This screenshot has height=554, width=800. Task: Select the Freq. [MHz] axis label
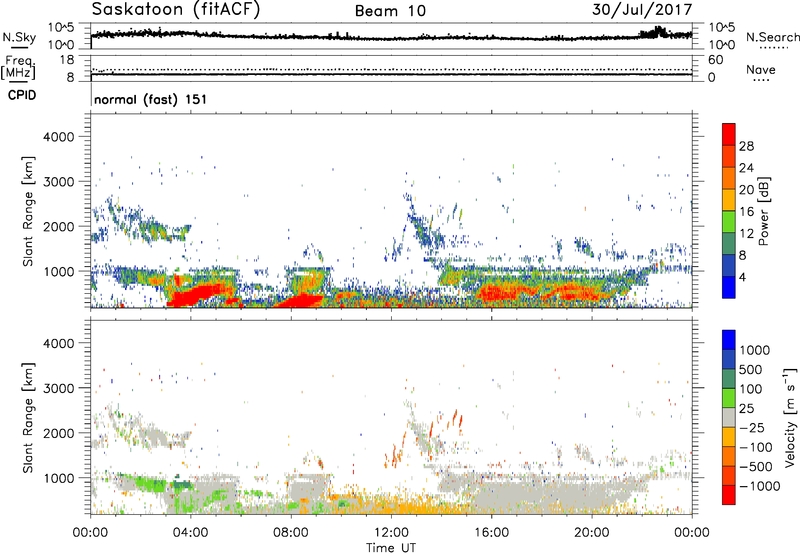tap(18, 67)
